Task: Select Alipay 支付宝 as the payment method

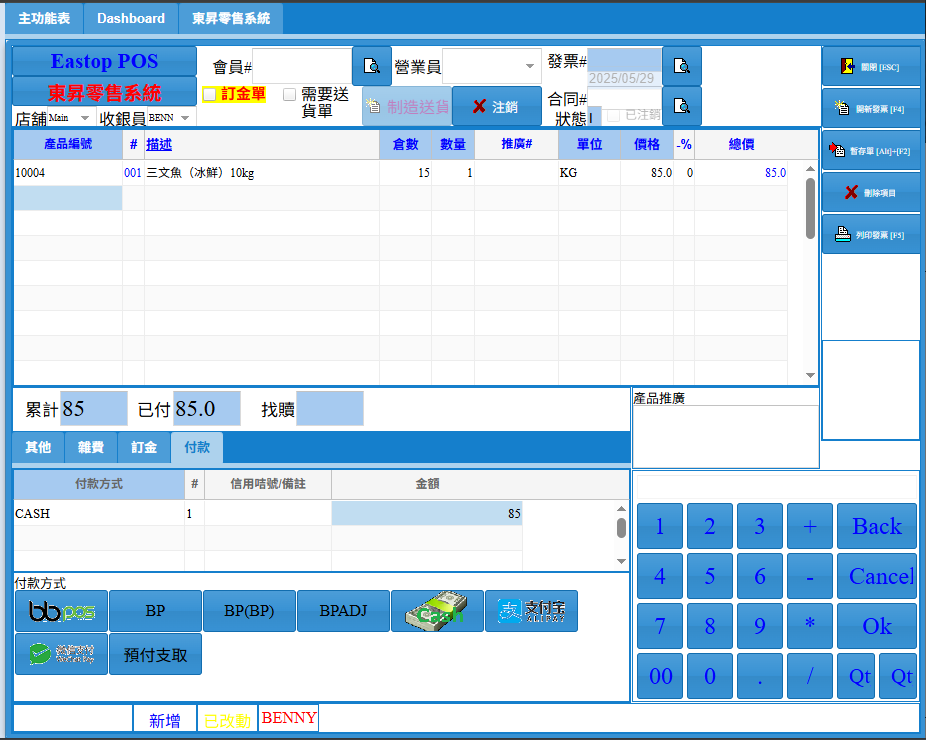Action: pyautogui.click(x=531, y=611)
